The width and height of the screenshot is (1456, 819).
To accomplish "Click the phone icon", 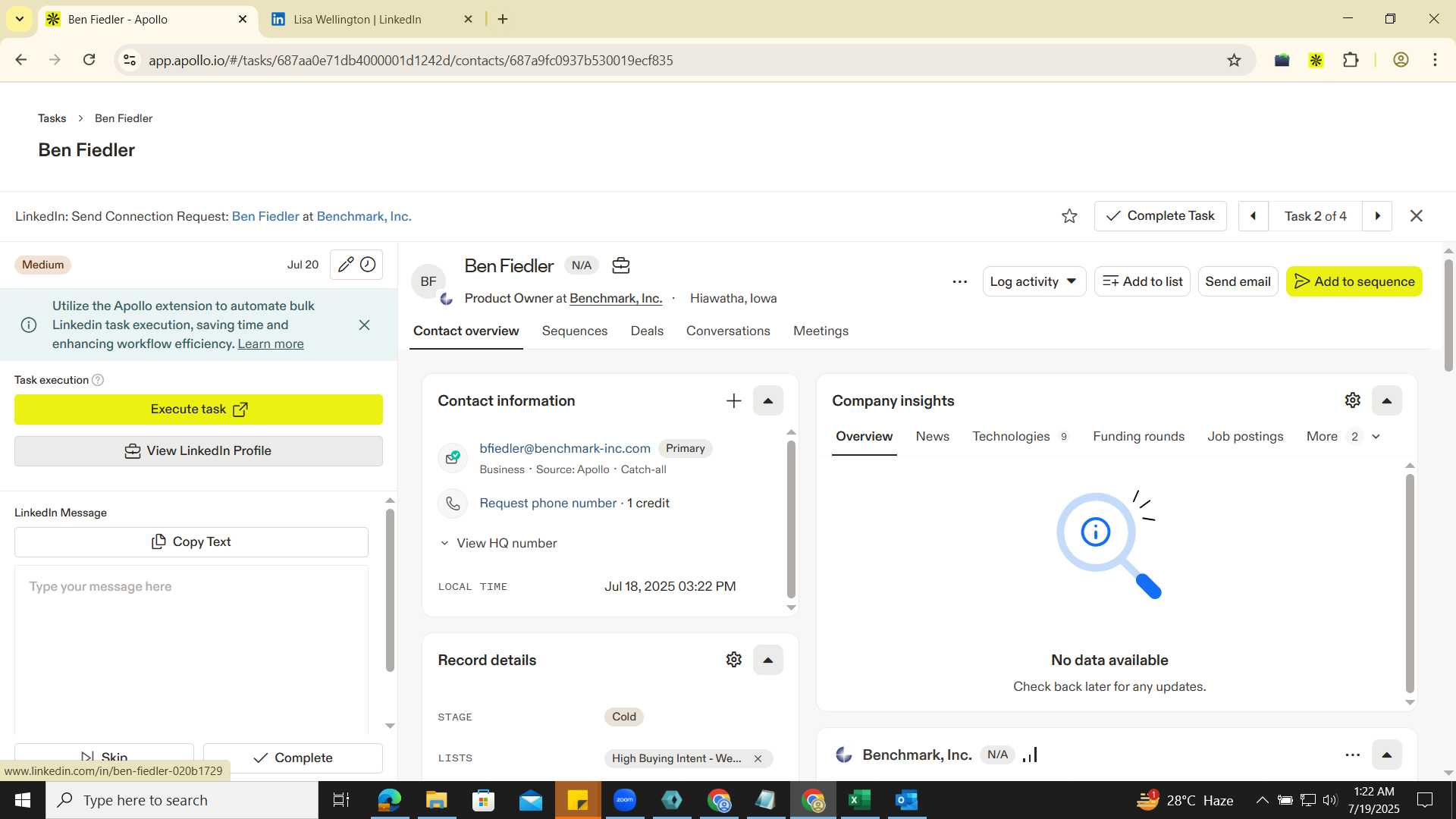I will point(453,504).
